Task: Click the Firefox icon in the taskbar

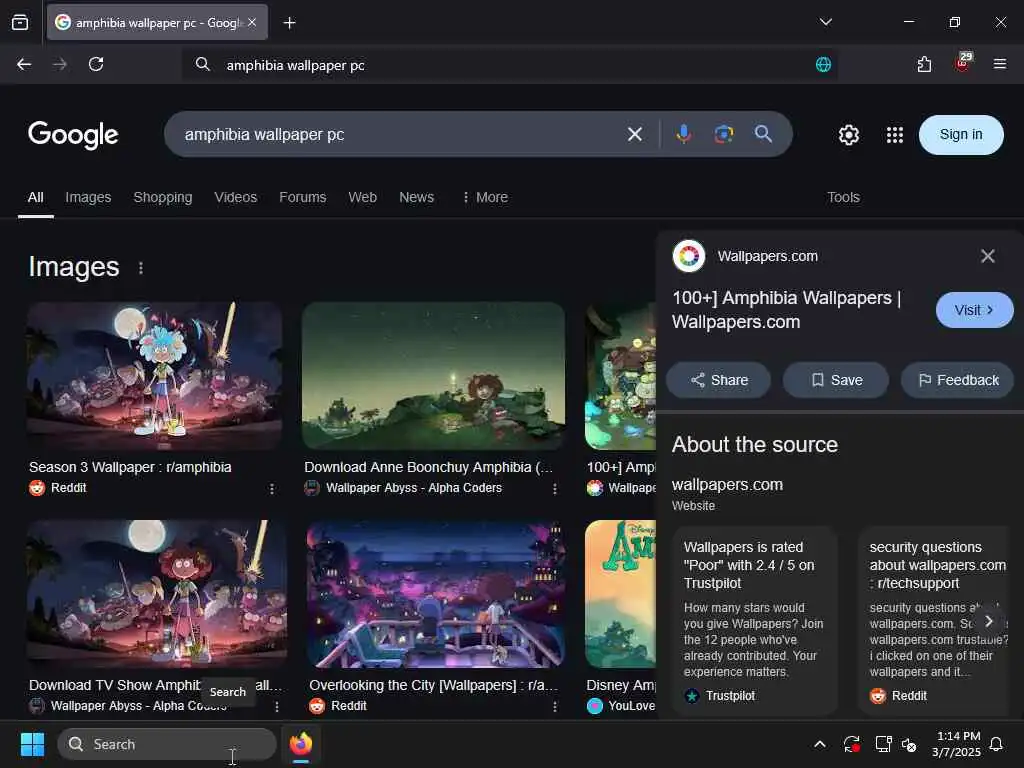Action: coord(301,744)
